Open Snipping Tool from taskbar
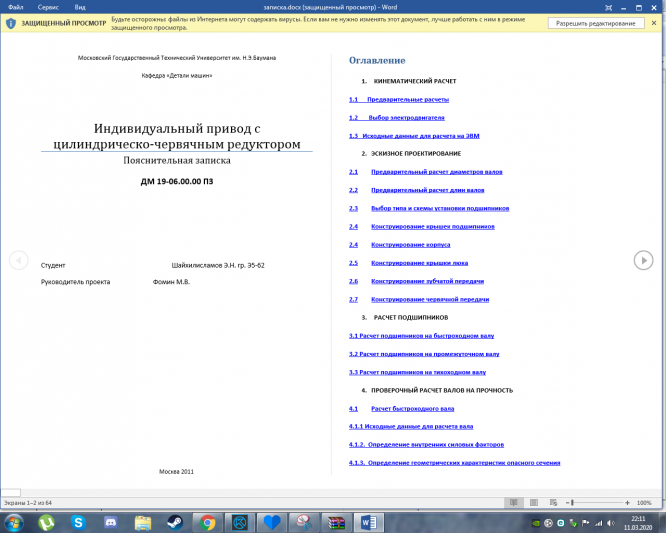Image resolution: width=666 pixels, height=533 pixels. (304, 523)
